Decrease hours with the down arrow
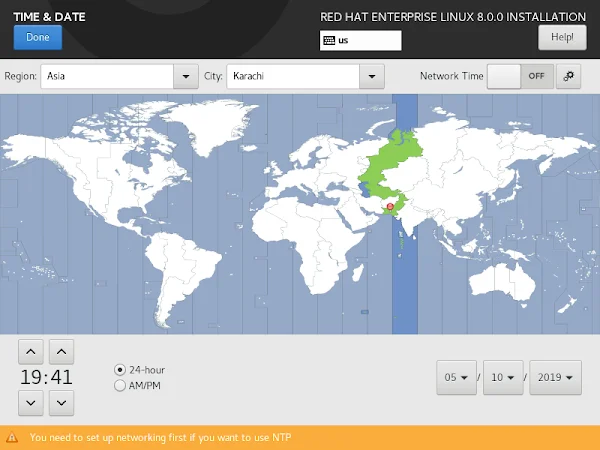Screen dimensions: 600x450 (31, 403)
